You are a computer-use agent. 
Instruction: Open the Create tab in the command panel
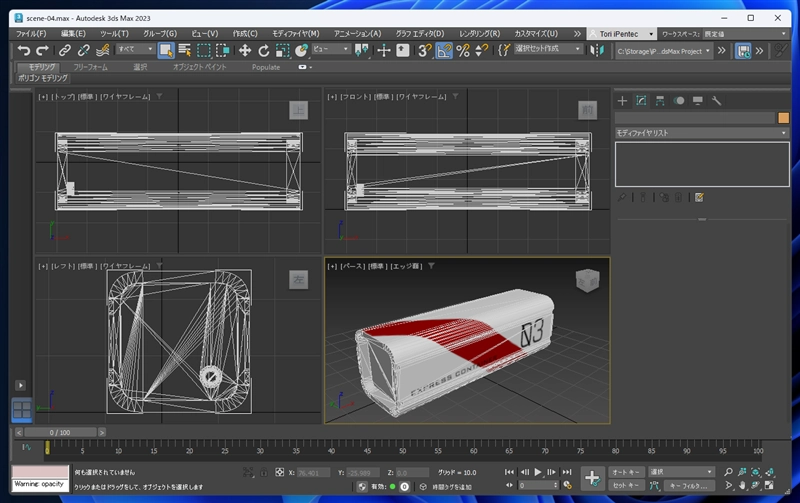tap(622, 101)
